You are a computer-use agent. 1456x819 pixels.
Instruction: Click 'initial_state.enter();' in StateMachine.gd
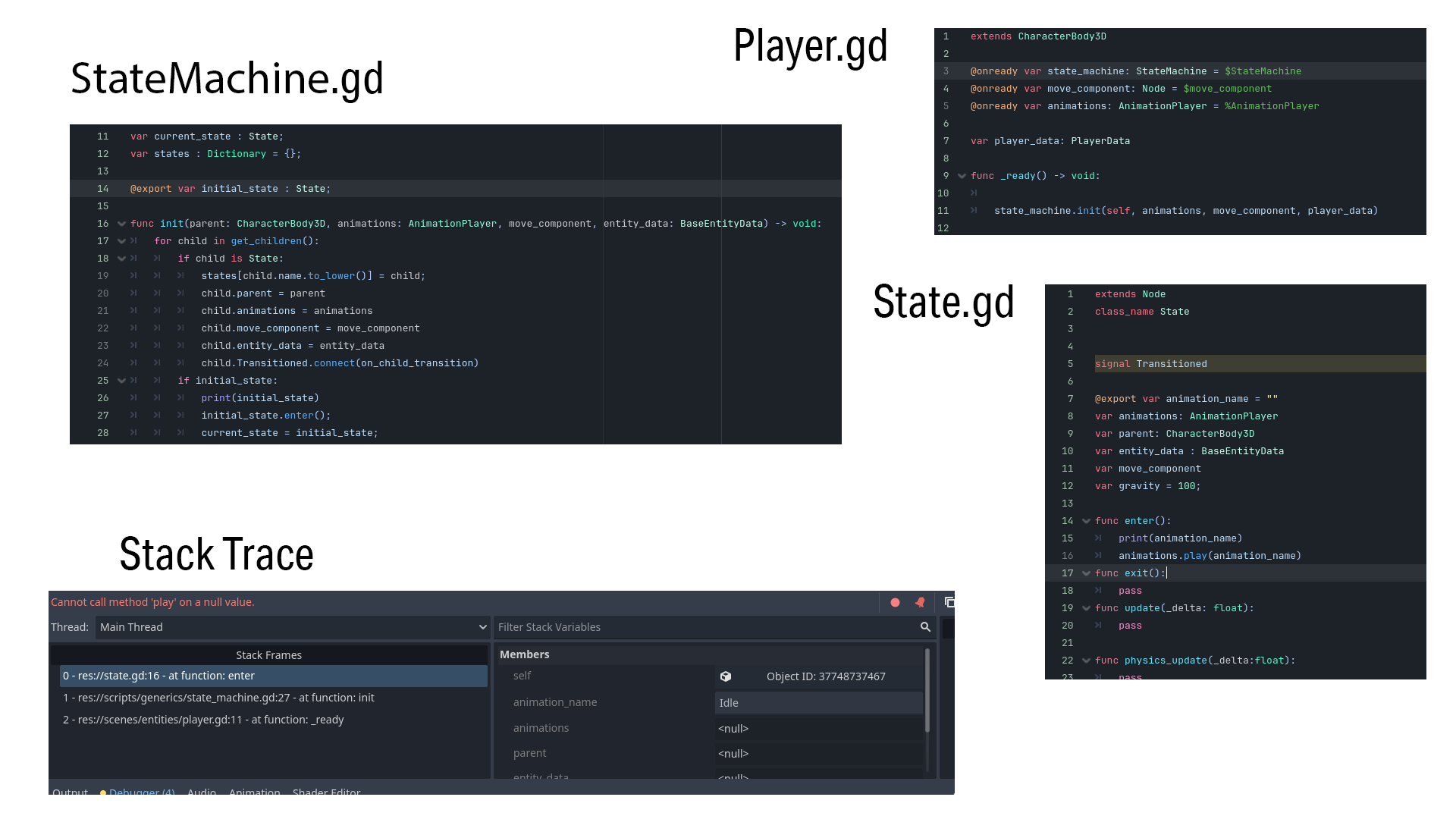click(x=265, y=416)
